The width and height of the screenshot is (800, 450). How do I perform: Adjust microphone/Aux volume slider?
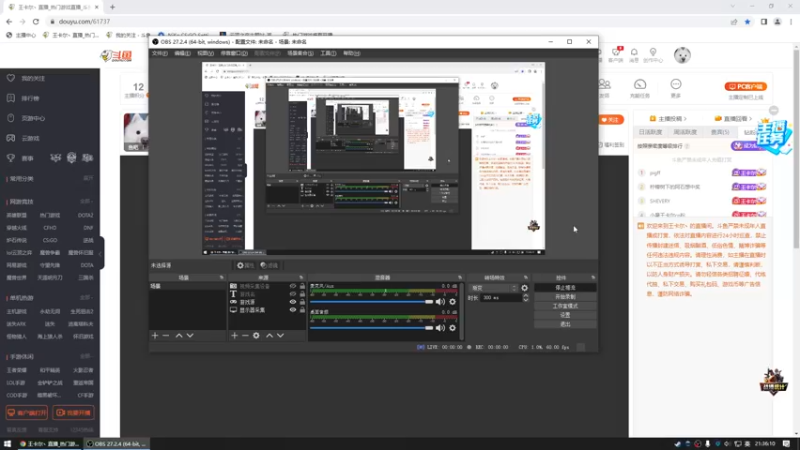click(371, 302)
